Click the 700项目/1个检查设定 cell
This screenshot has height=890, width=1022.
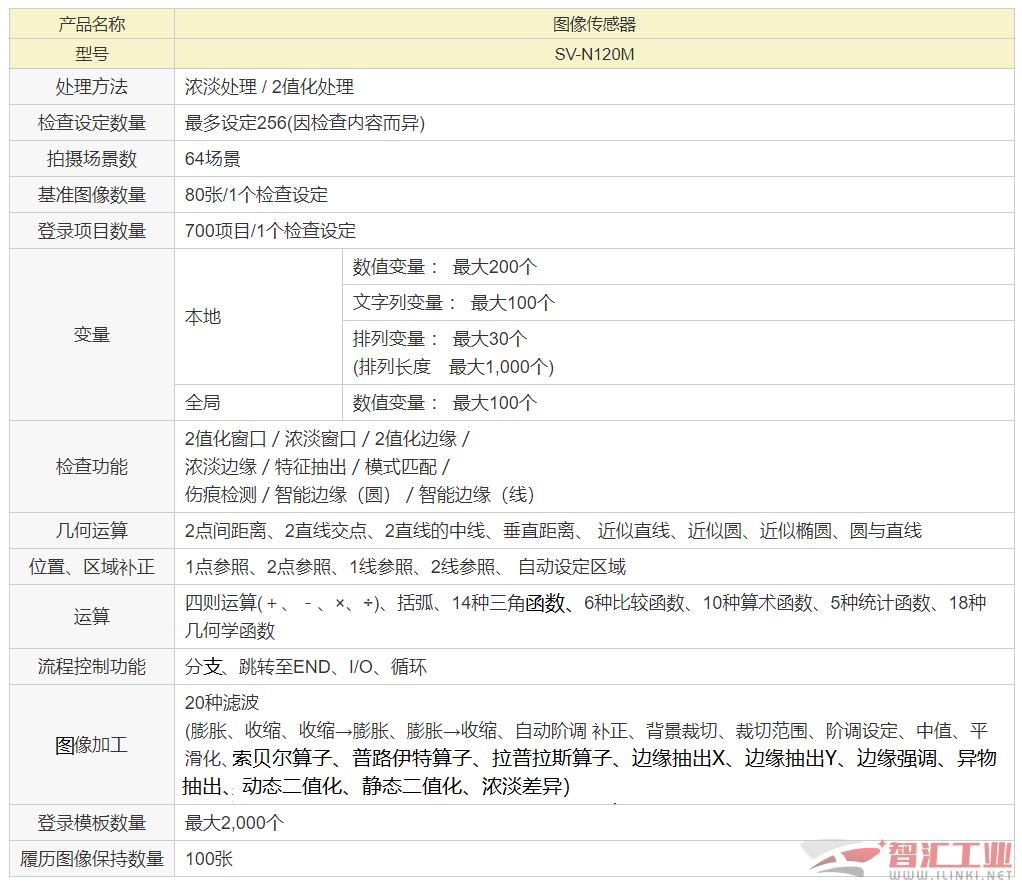[270, 231]
